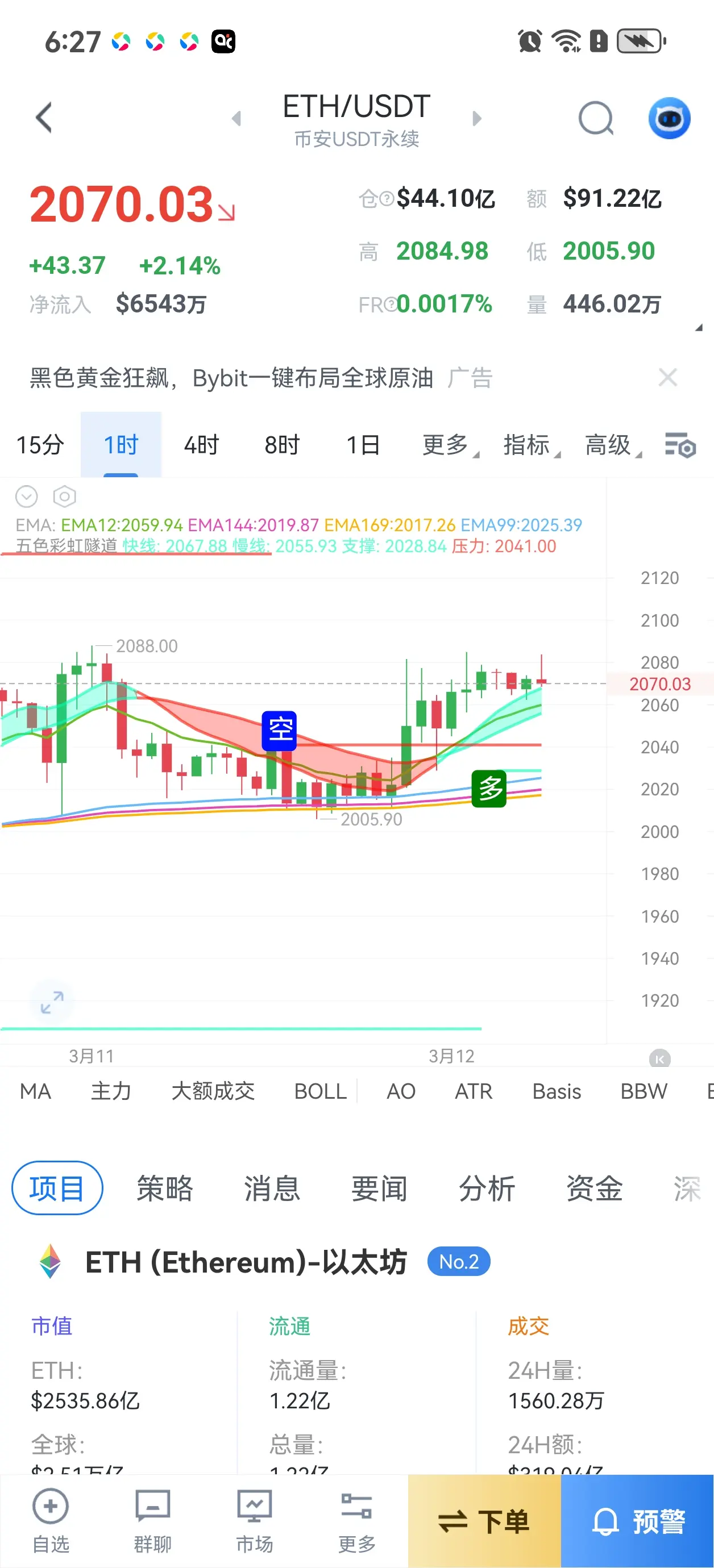
Task: Toggle the AO indicator
Action: pos(401,1091)
